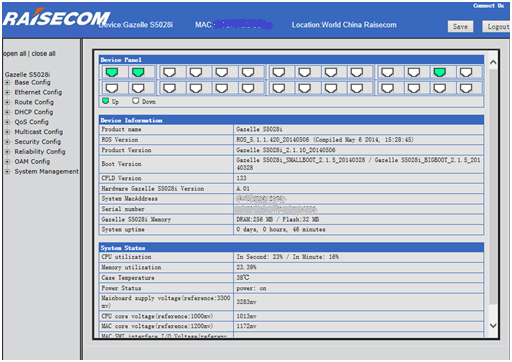Click the Memory utilization value '23.39%'
Viewport: 512px width, 362px height.
(246, 267)
